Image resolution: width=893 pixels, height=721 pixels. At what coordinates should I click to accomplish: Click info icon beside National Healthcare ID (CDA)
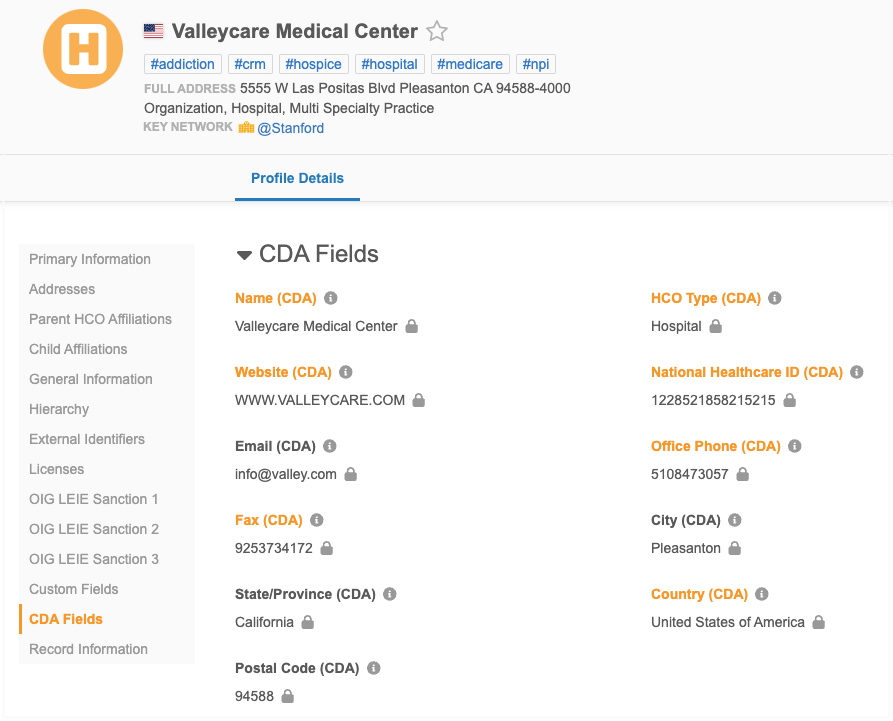[x=857, y=372]
